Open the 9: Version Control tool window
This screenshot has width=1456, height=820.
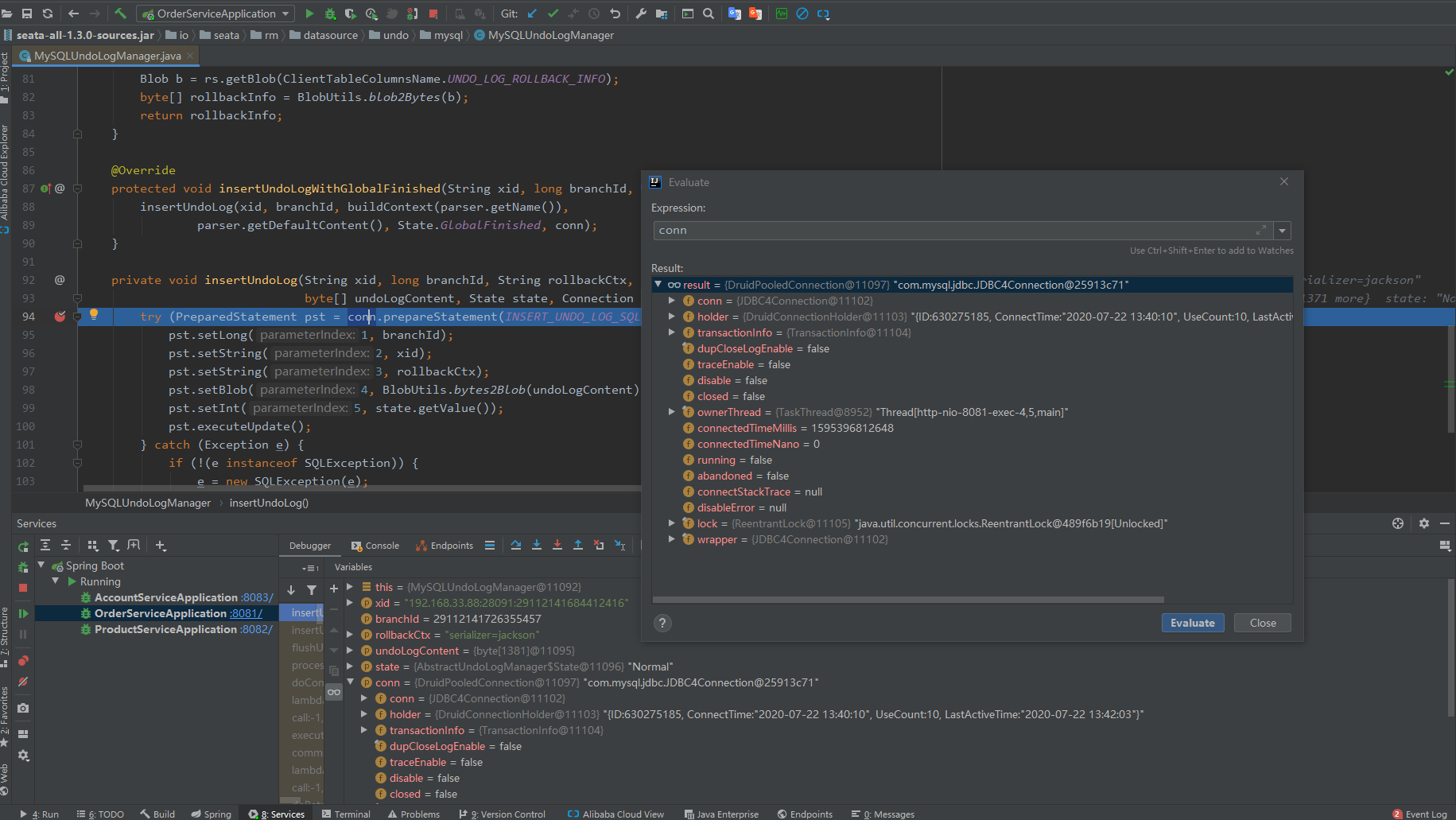point(503,814)
